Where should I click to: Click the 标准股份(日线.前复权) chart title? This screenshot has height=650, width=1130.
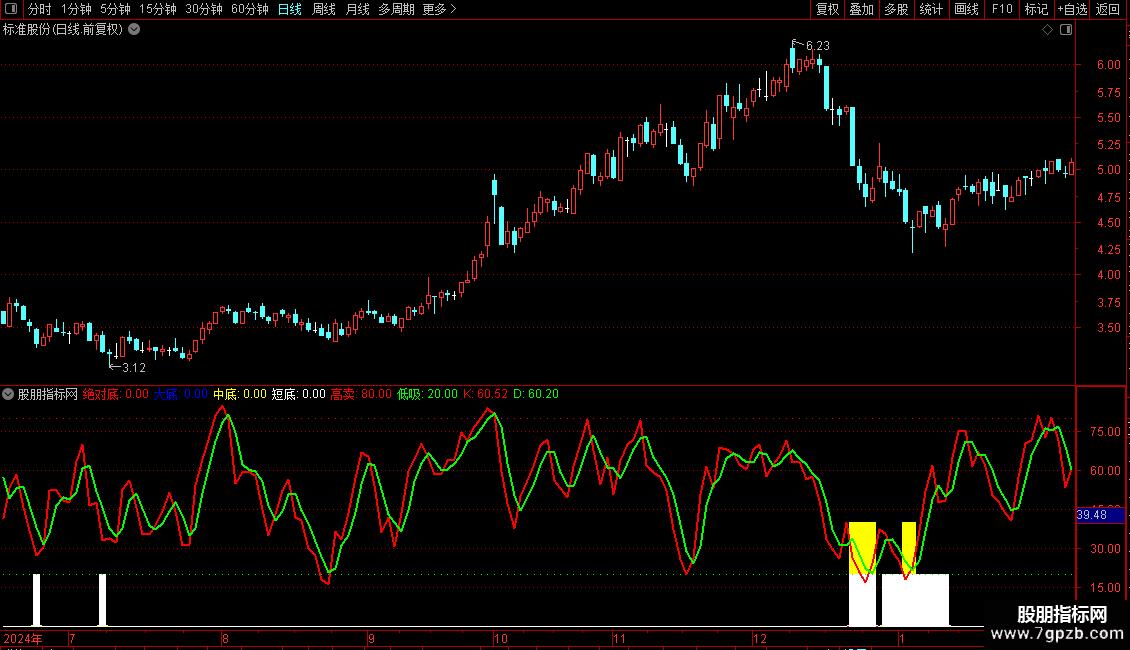tap(63, 30)
